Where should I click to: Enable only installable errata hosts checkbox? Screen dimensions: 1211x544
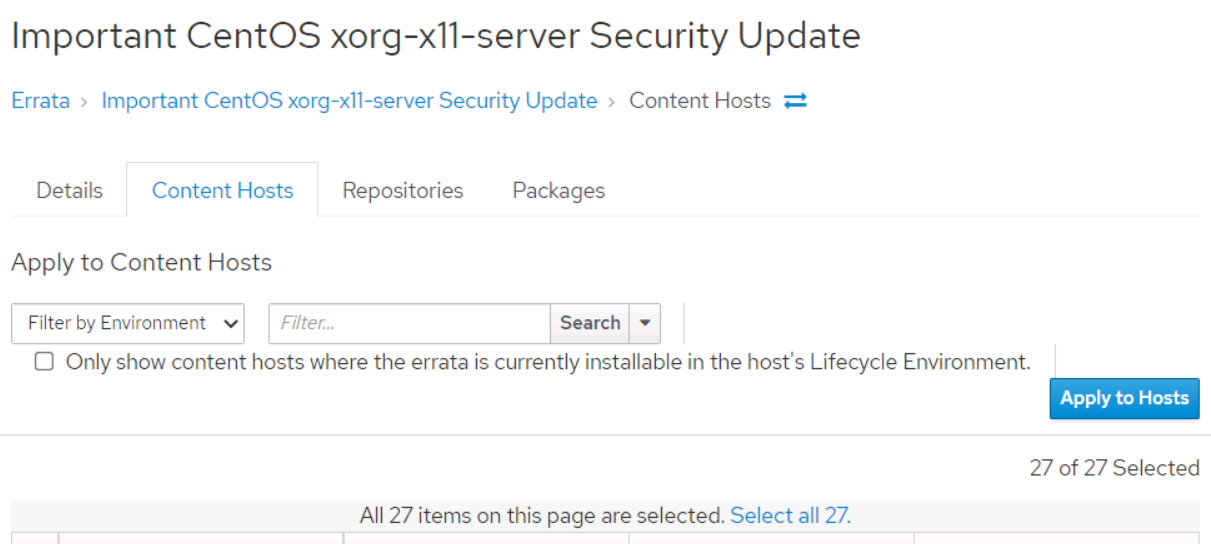[x=44, y=362]
